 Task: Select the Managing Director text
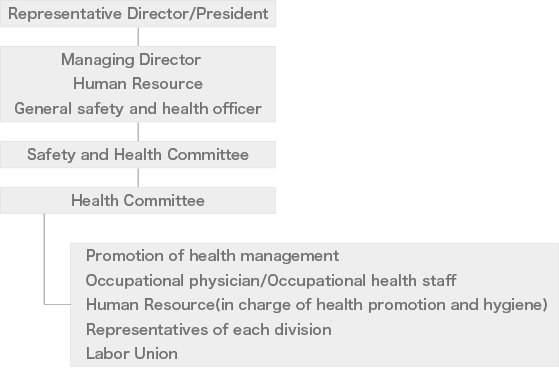point(131,60)
